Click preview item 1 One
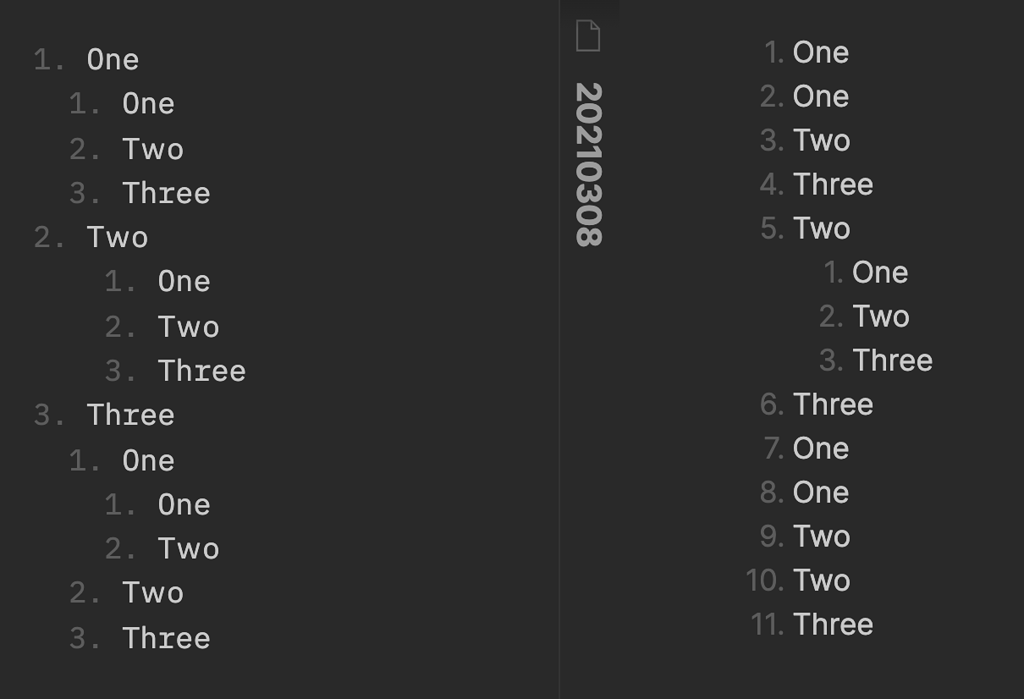The height and width of the screenshot is (699, 1024). click(821, 52)
